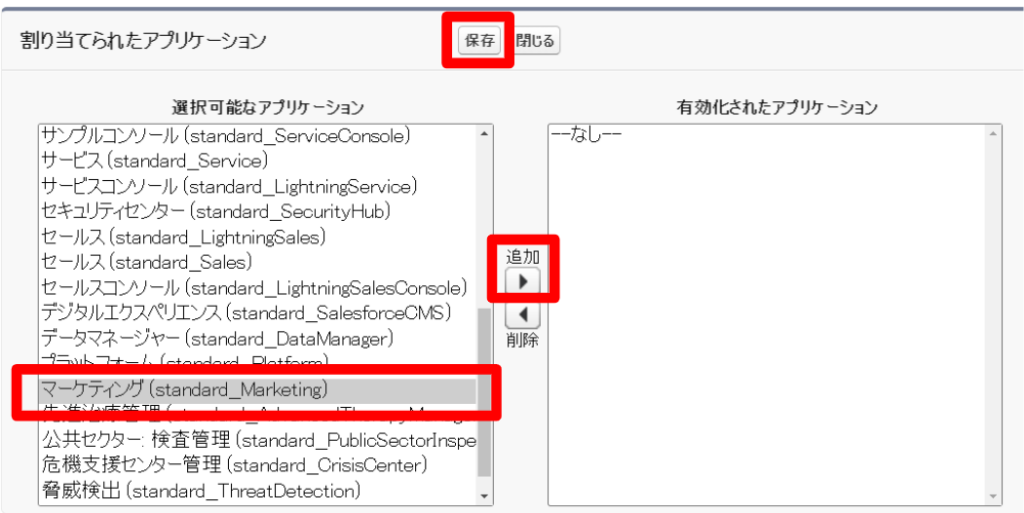Select 脅威検出 (standard_ThreatDetection)
The width and height of the screenshot is (1024, 513).
pos(257,490)
